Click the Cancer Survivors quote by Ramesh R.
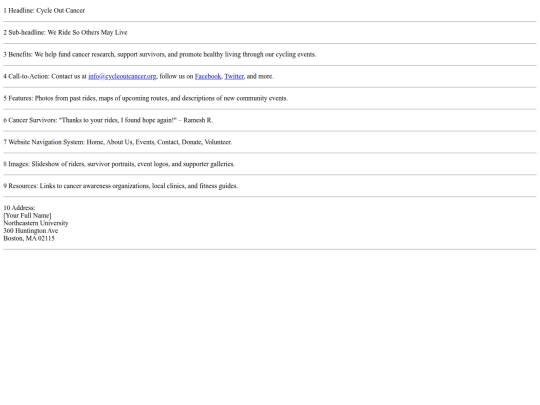Viewport: 540px width, 405px height. [108, 120]
